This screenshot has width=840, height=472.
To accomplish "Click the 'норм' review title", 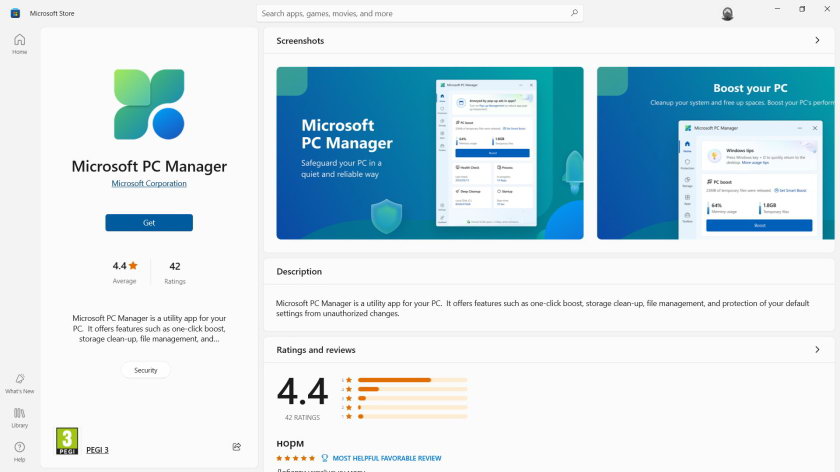I will (290, 444).
